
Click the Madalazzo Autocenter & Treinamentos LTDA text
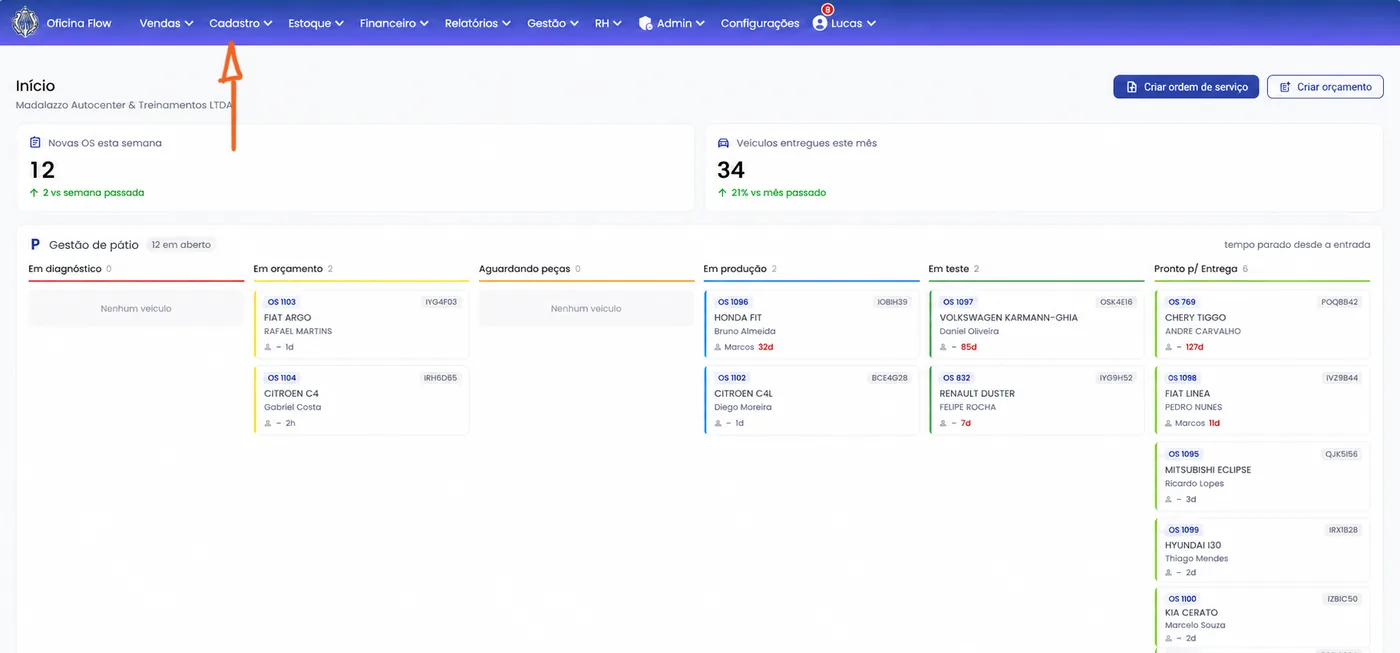tap(125, 105)
